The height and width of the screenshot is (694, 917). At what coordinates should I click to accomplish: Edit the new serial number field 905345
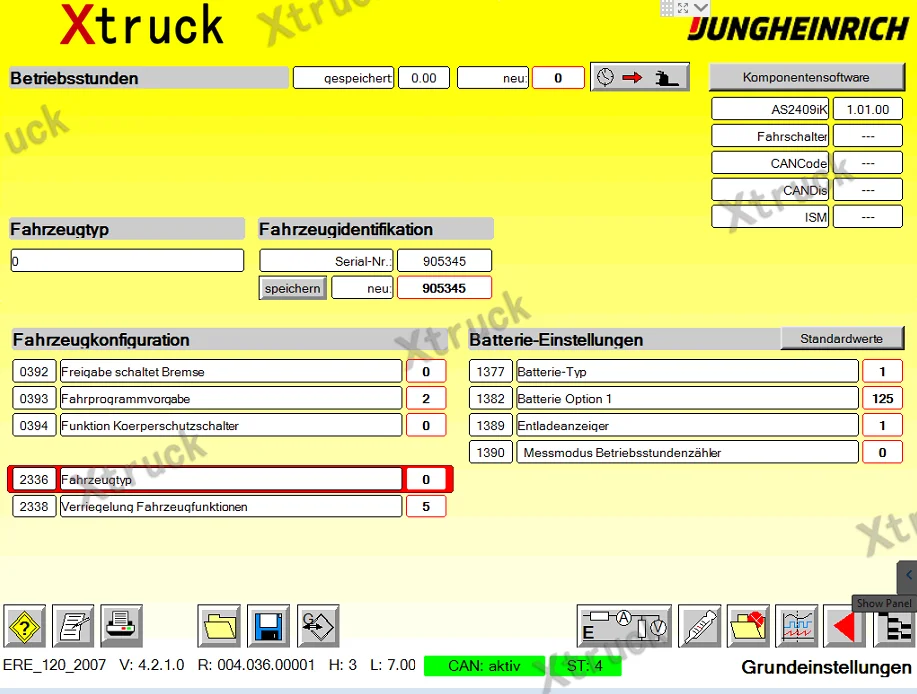(x=444, y=288)
